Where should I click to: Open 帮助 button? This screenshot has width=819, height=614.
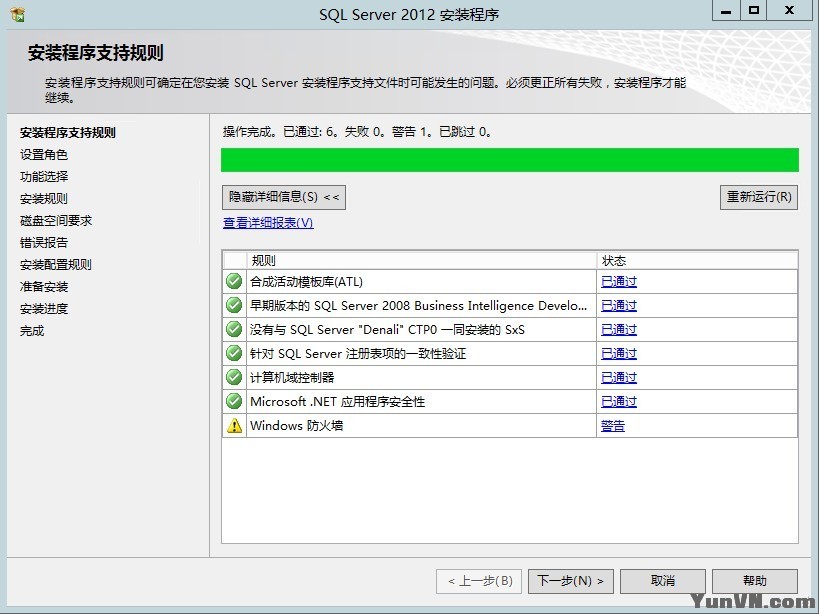coord(755,581)
